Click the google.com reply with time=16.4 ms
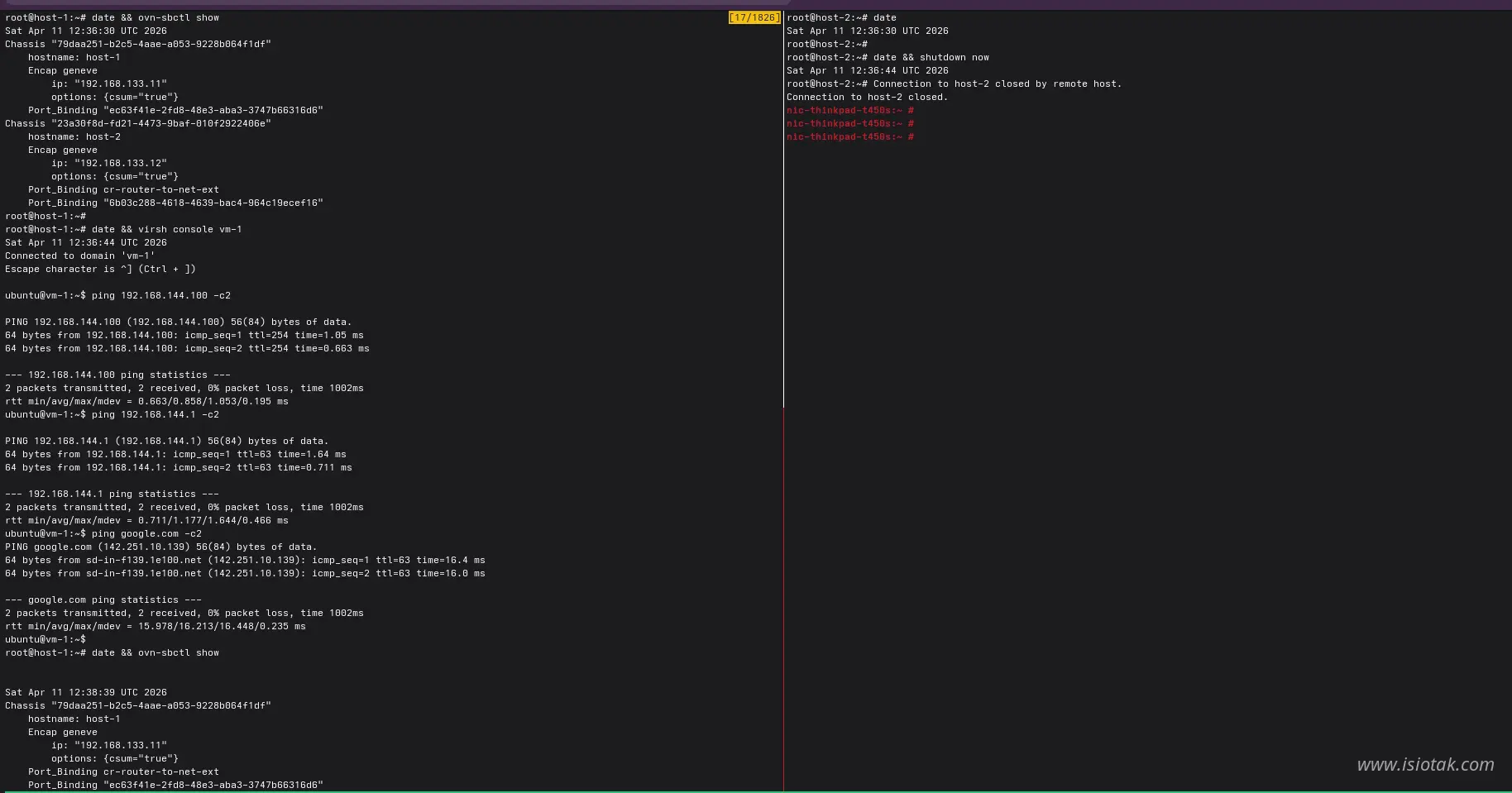 pyautogui.click(x=245, y=560)
